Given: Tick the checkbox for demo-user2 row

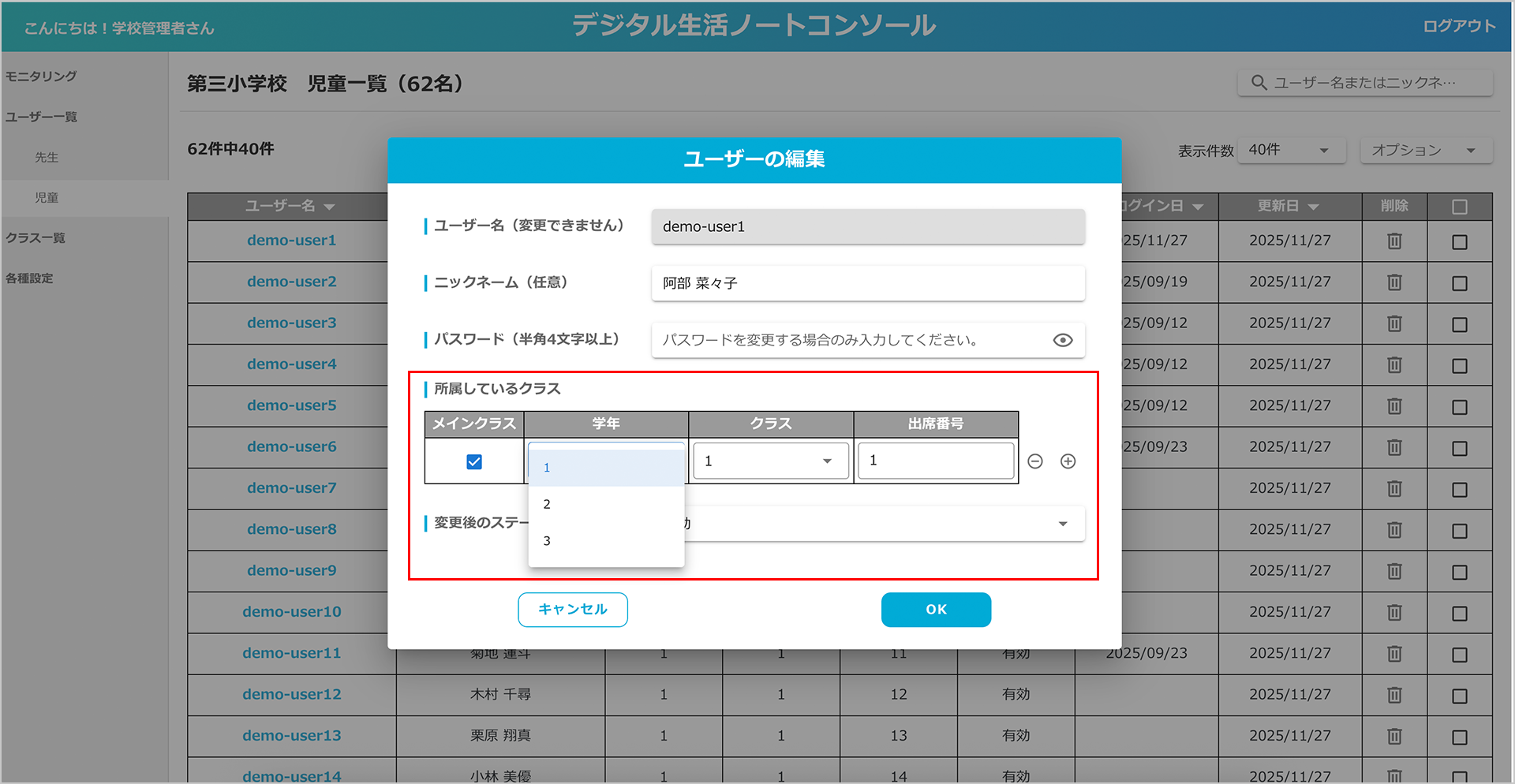Looking at the screenshot, I should click(x=1459, y=283).
